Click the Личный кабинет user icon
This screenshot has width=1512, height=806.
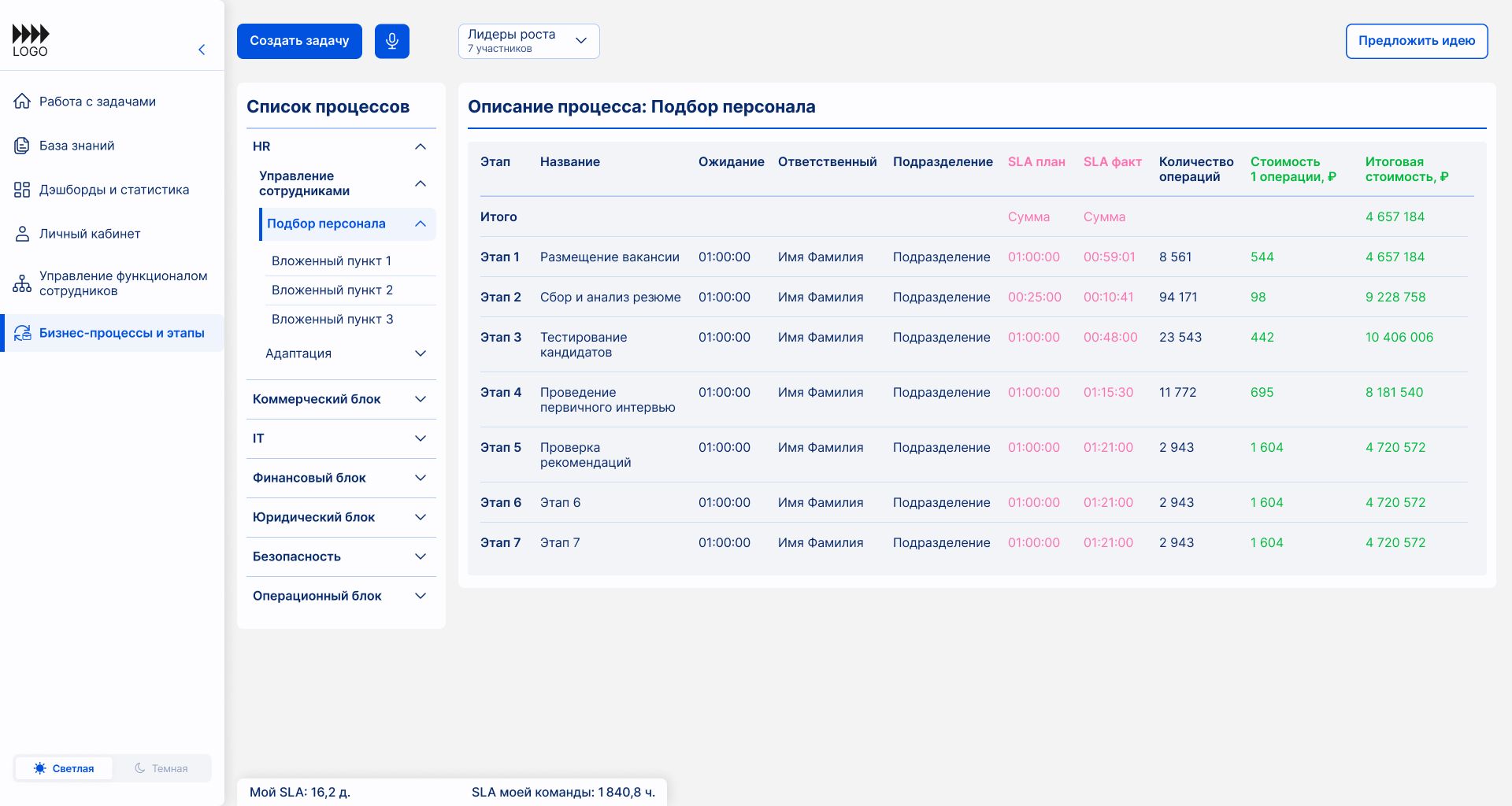click(x=22, y=234)
